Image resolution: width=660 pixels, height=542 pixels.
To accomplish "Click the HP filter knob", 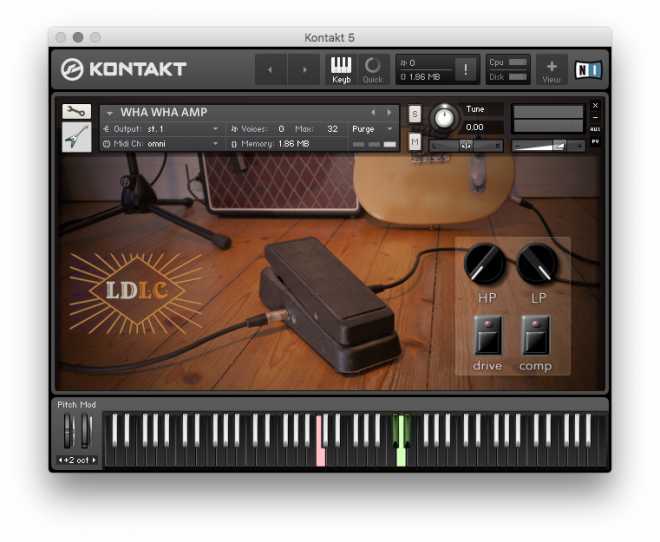I will pos(485,264).
